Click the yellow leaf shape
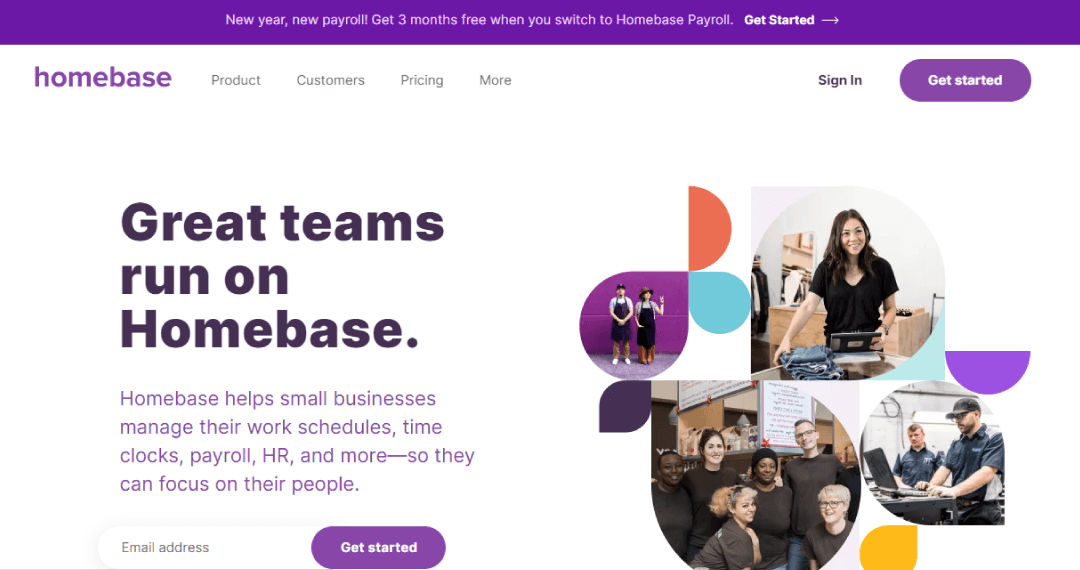The image size is (1080, 570). (x=889, y=548)
